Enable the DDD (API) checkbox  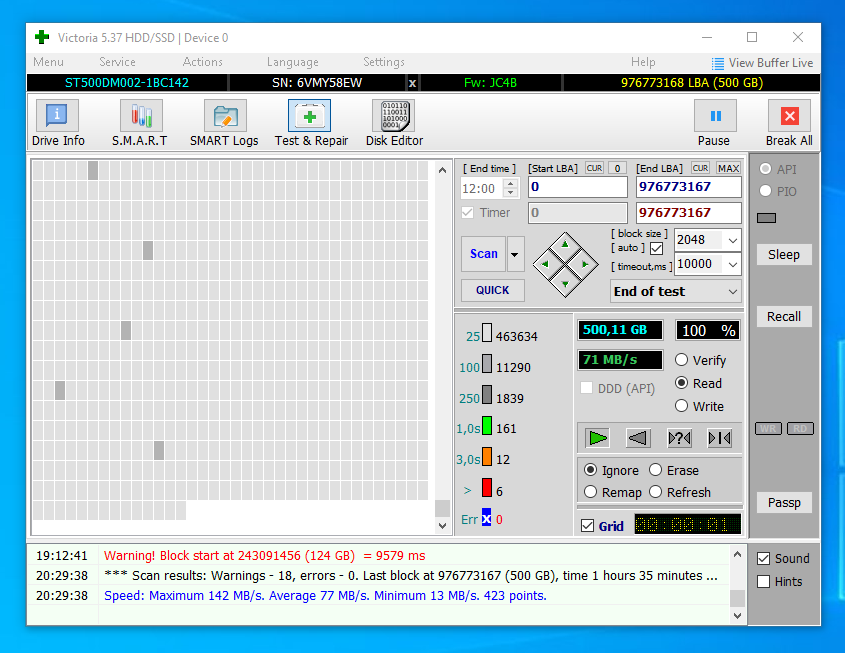click(586, 388)
